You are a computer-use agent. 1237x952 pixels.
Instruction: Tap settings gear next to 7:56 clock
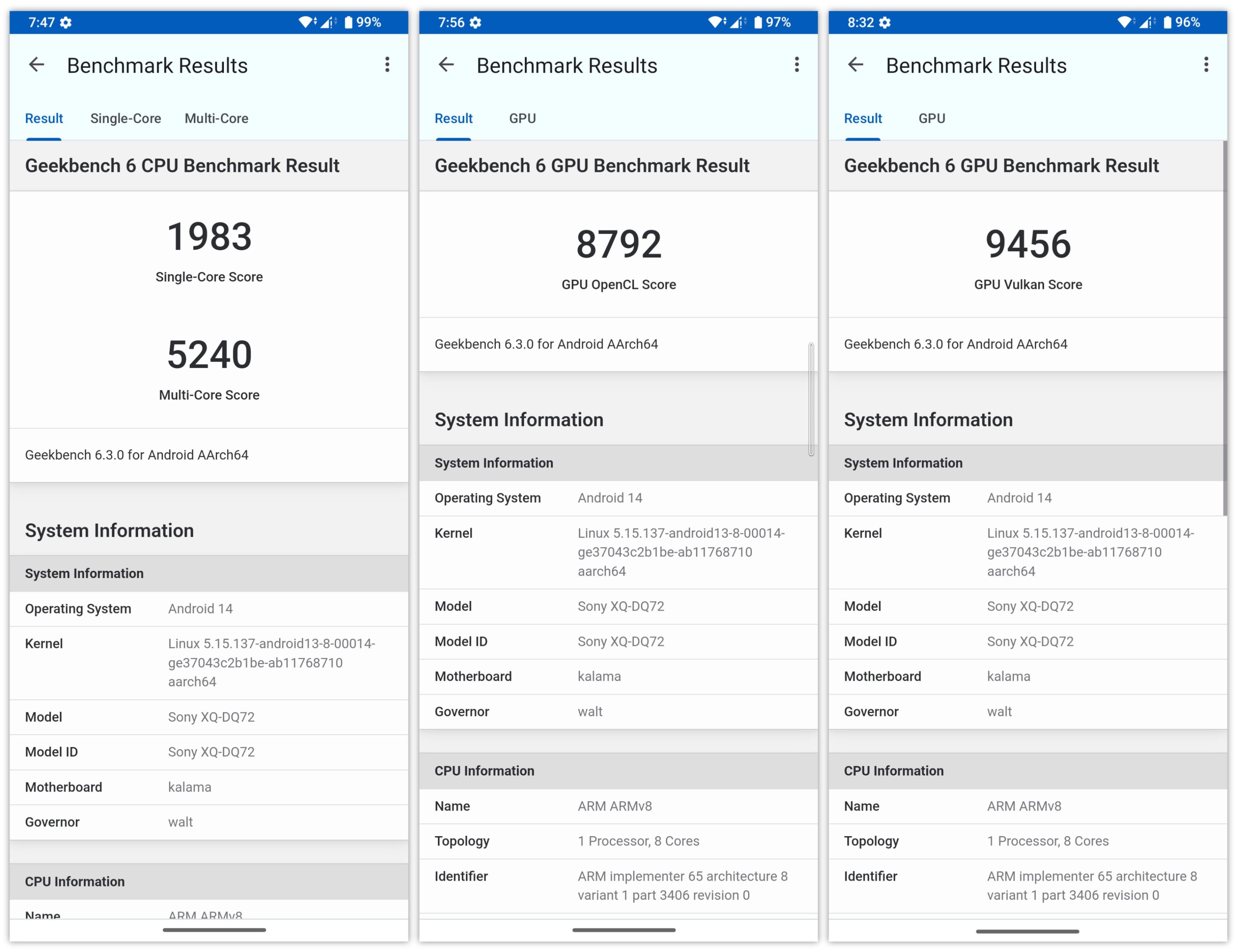coord(476,23)
